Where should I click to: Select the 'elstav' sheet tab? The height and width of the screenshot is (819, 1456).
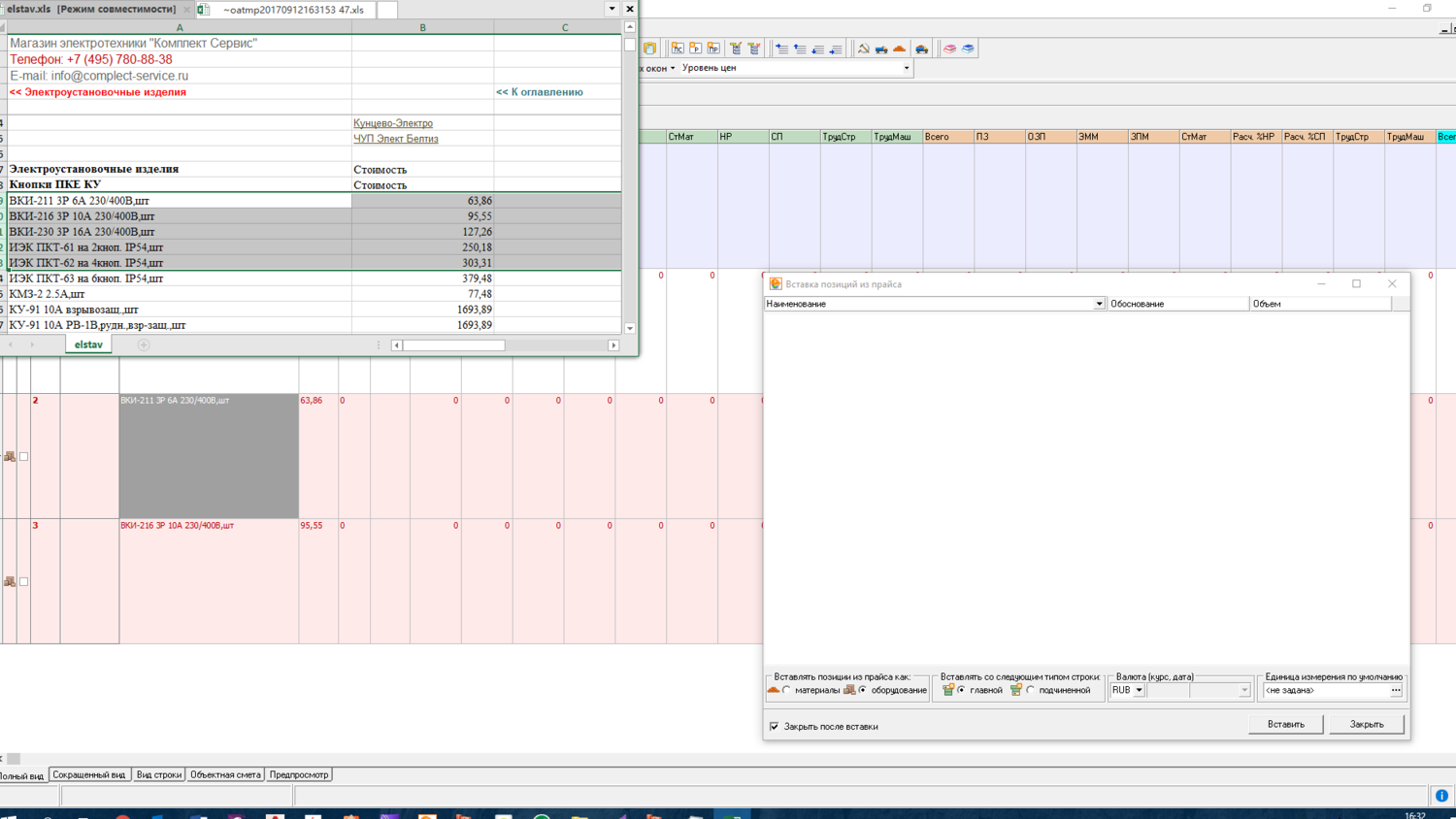(x=88, y=344)
